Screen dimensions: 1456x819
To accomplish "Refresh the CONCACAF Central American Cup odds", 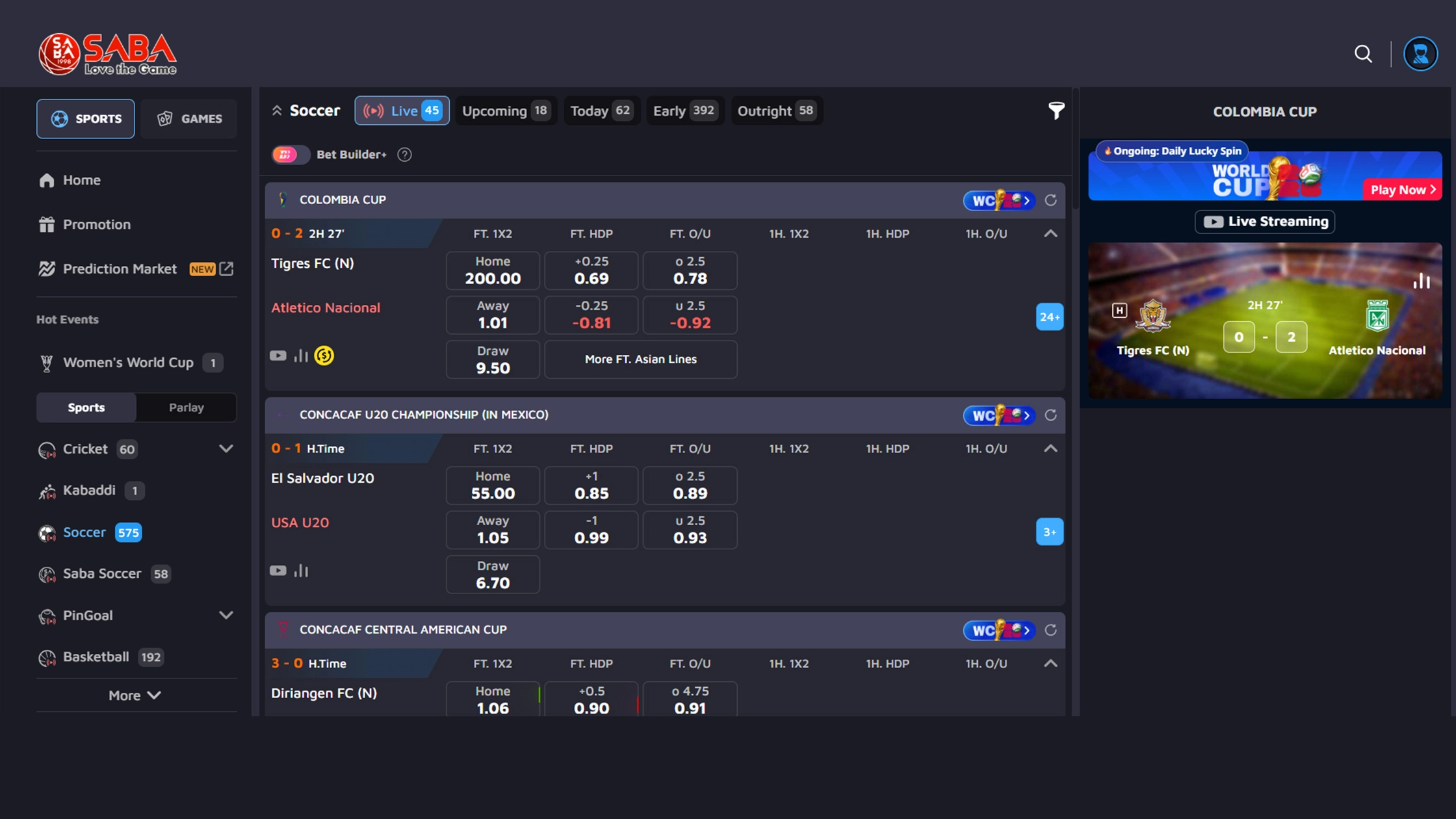I will (1050, 630).
